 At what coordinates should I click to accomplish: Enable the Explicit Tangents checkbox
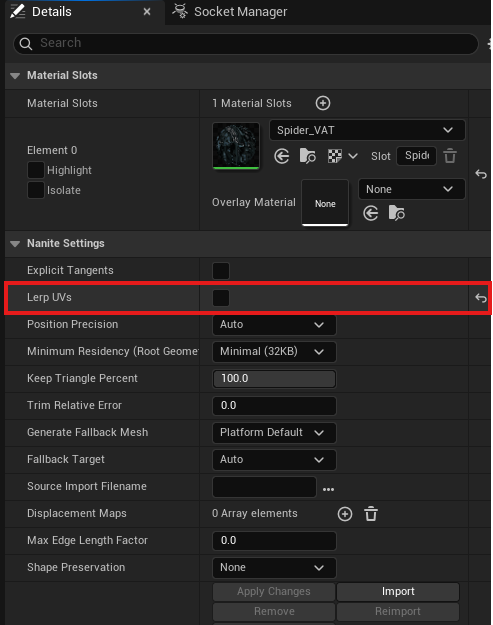(221, 271)
